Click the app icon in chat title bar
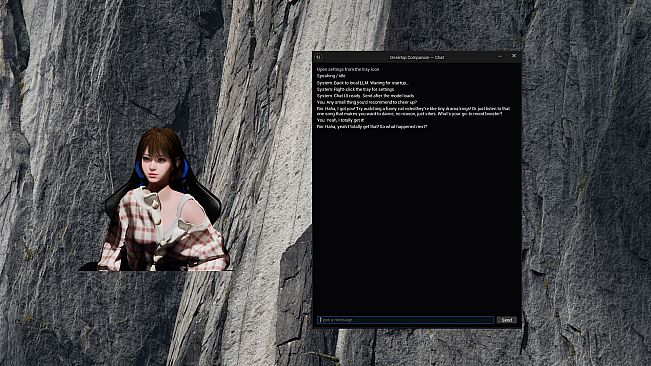The image size is (651, 366). point(318,57)
